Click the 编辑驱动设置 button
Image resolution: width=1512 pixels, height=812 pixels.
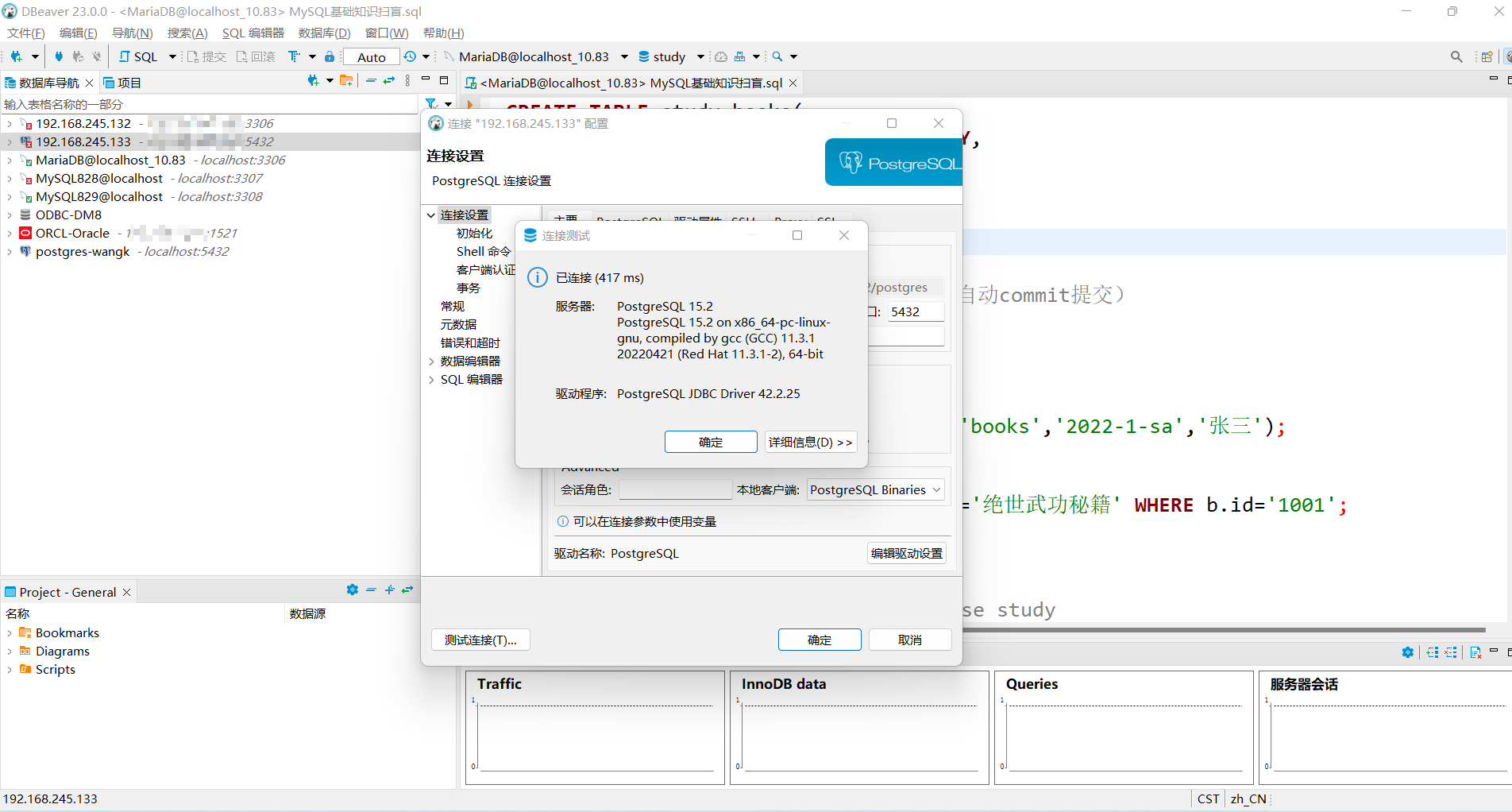point(906,553)
